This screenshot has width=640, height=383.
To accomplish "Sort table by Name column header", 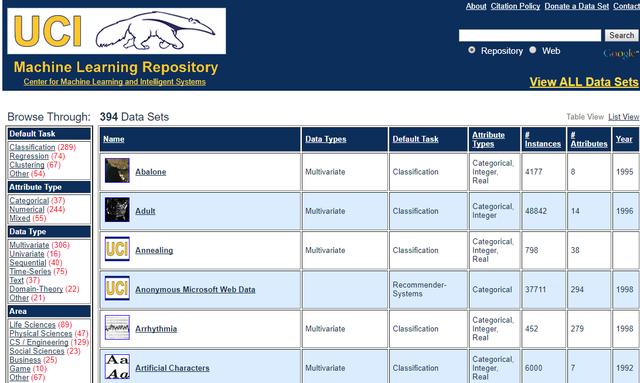I will 113,139.
